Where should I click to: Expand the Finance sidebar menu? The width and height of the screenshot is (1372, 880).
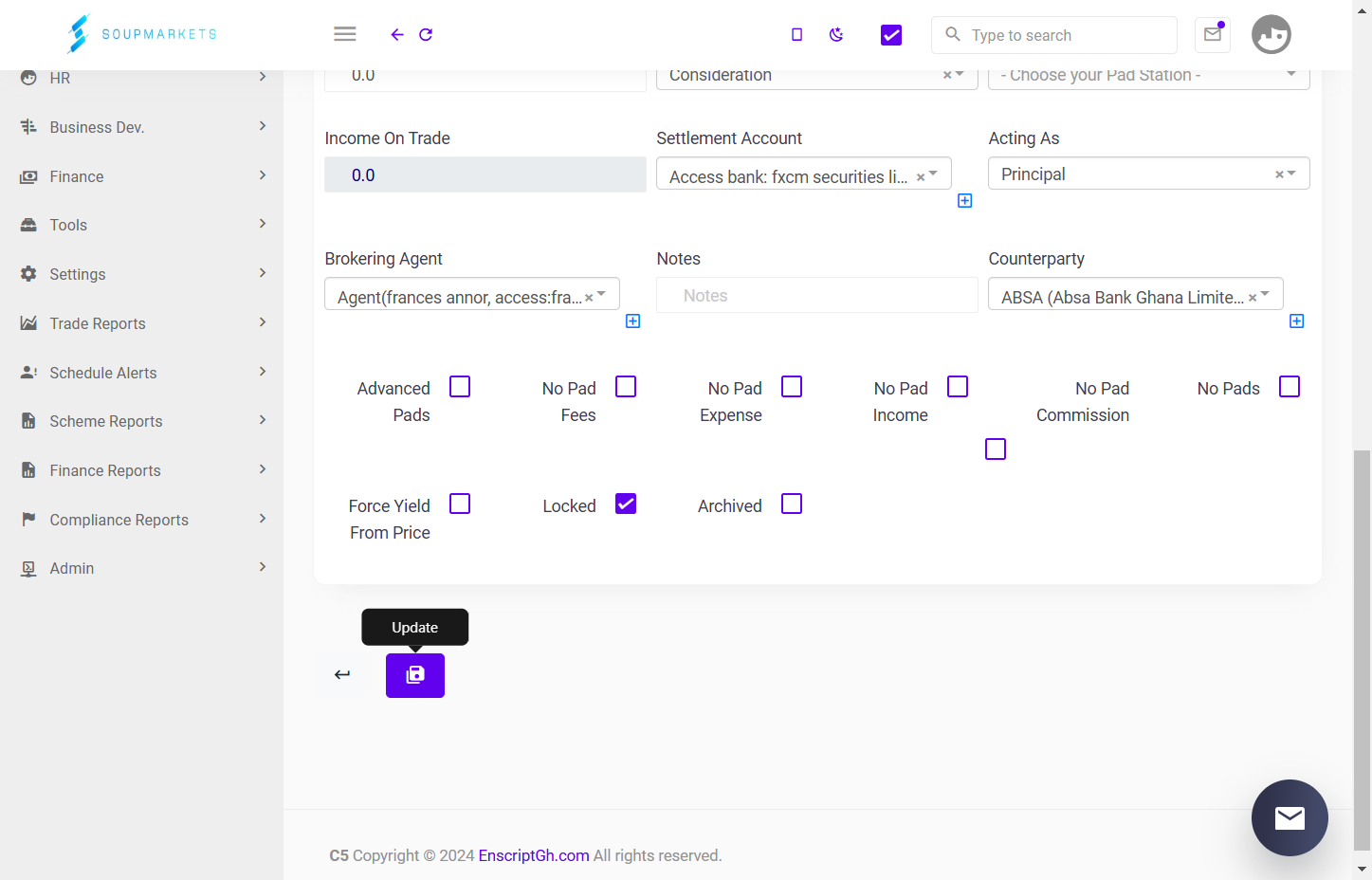tap(142, 176)
